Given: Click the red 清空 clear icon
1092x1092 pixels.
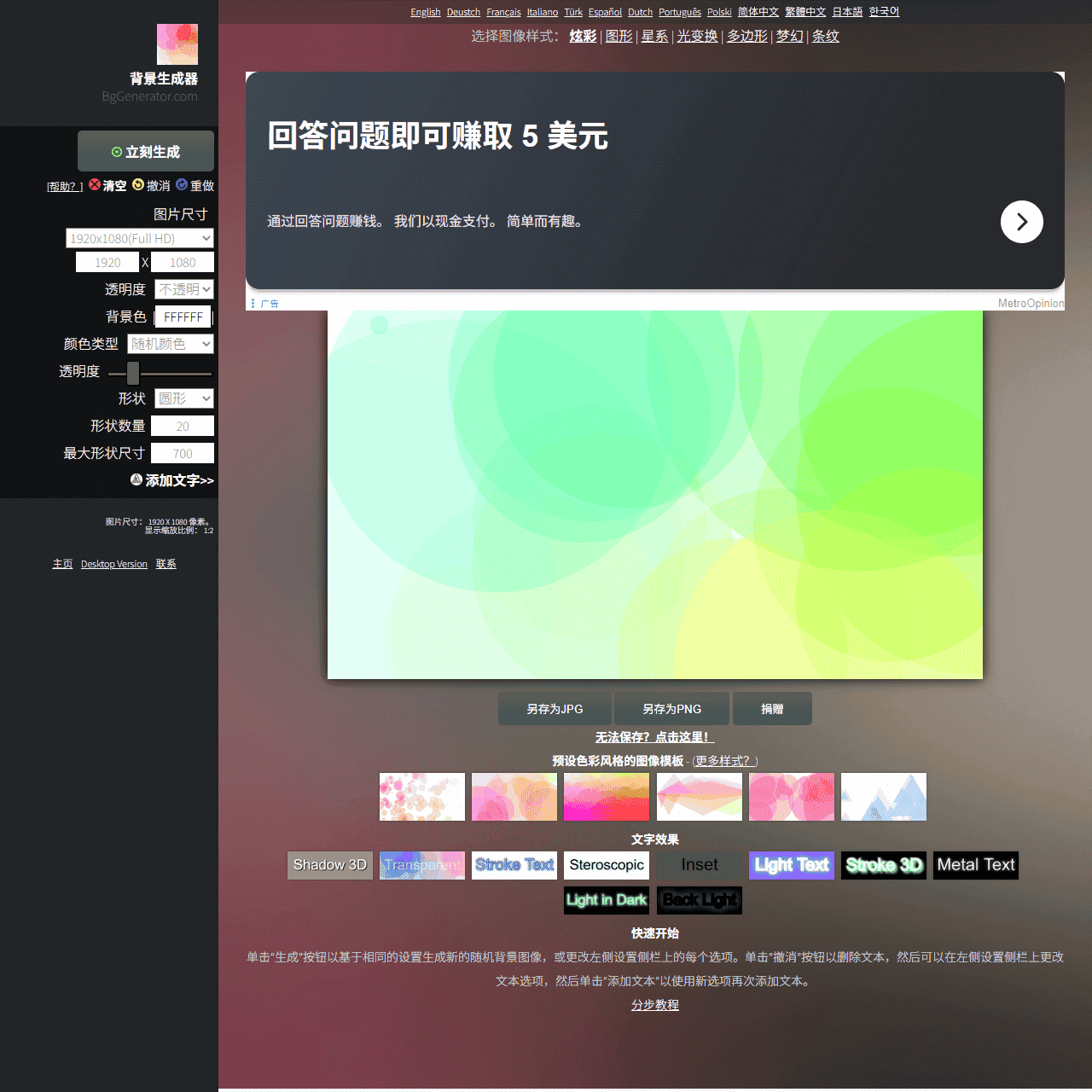Looking at the screenshot, I should [96, 185].
